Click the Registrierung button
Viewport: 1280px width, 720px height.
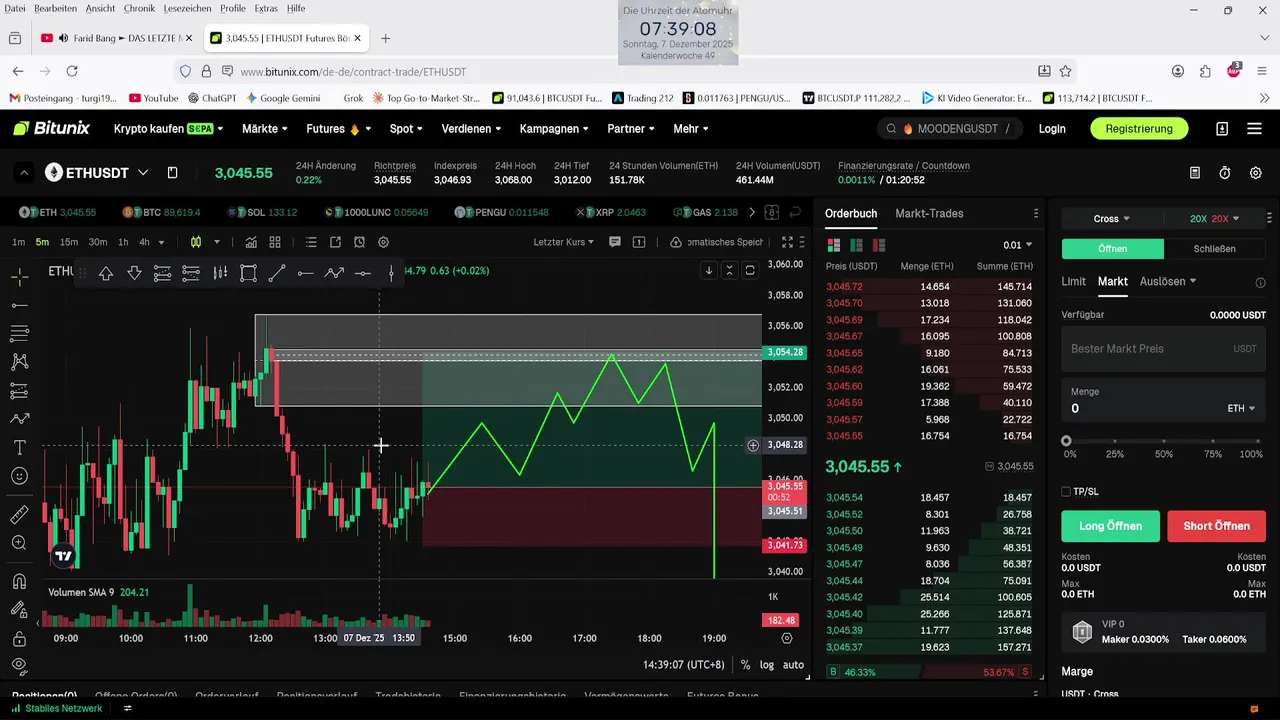[1139, 129]
